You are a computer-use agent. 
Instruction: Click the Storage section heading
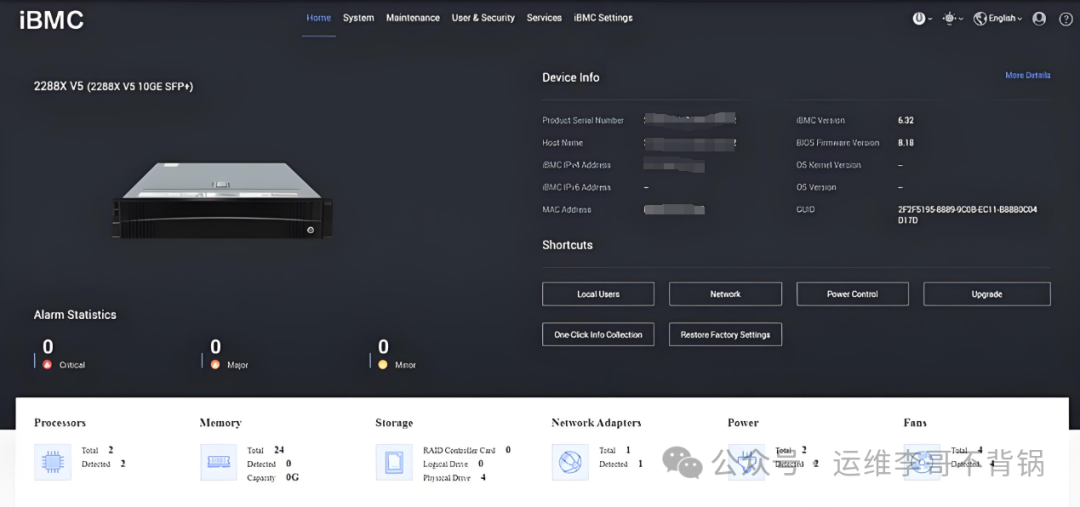394,423
